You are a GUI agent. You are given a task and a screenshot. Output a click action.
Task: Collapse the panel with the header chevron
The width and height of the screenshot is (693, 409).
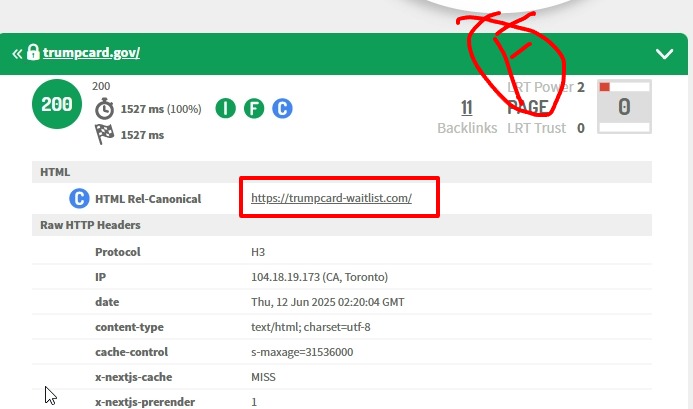[x=664, y=54]
